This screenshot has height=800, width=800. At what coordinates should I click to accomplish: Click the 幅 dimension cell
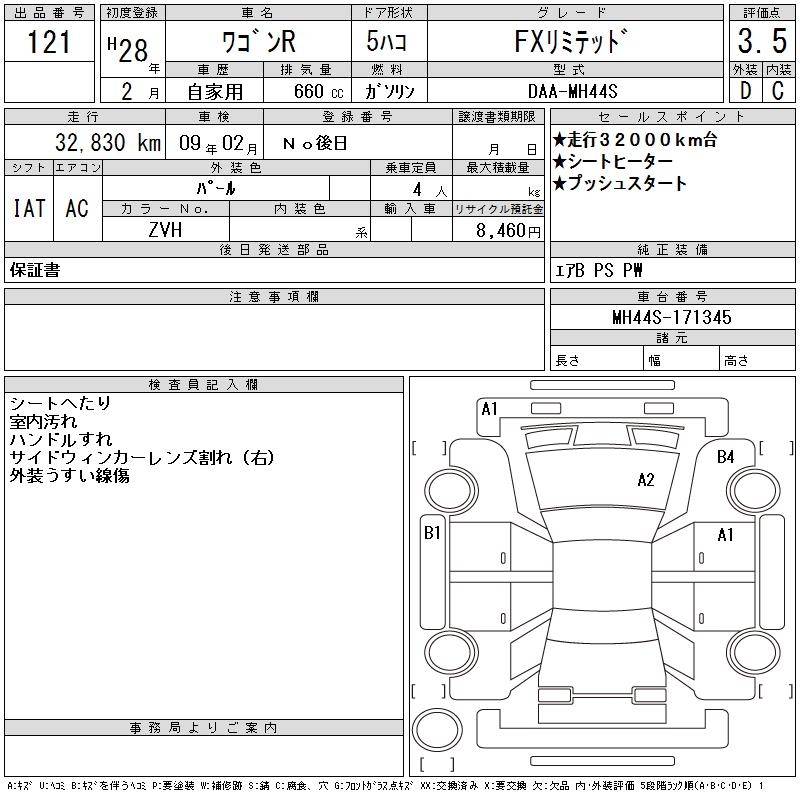click(x=682, y=358)
